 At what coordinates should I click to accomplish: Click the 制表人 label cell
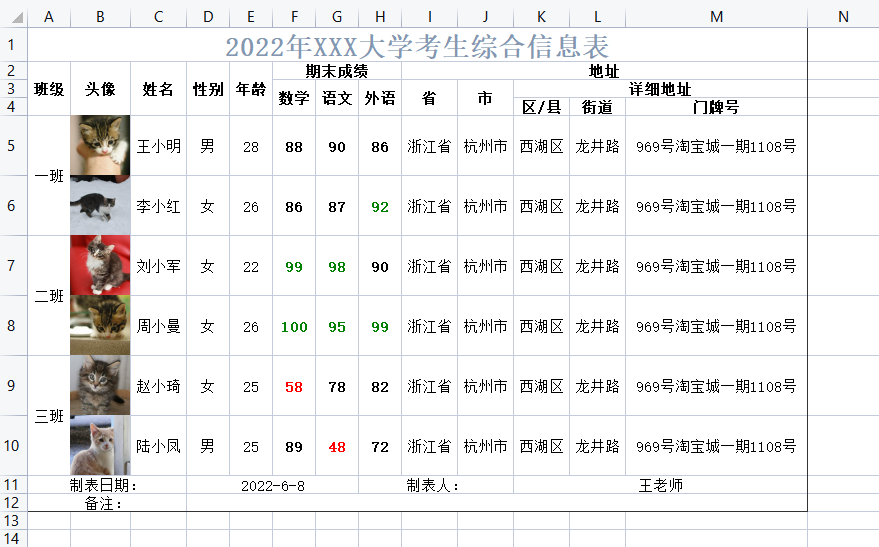pos(436,485)
